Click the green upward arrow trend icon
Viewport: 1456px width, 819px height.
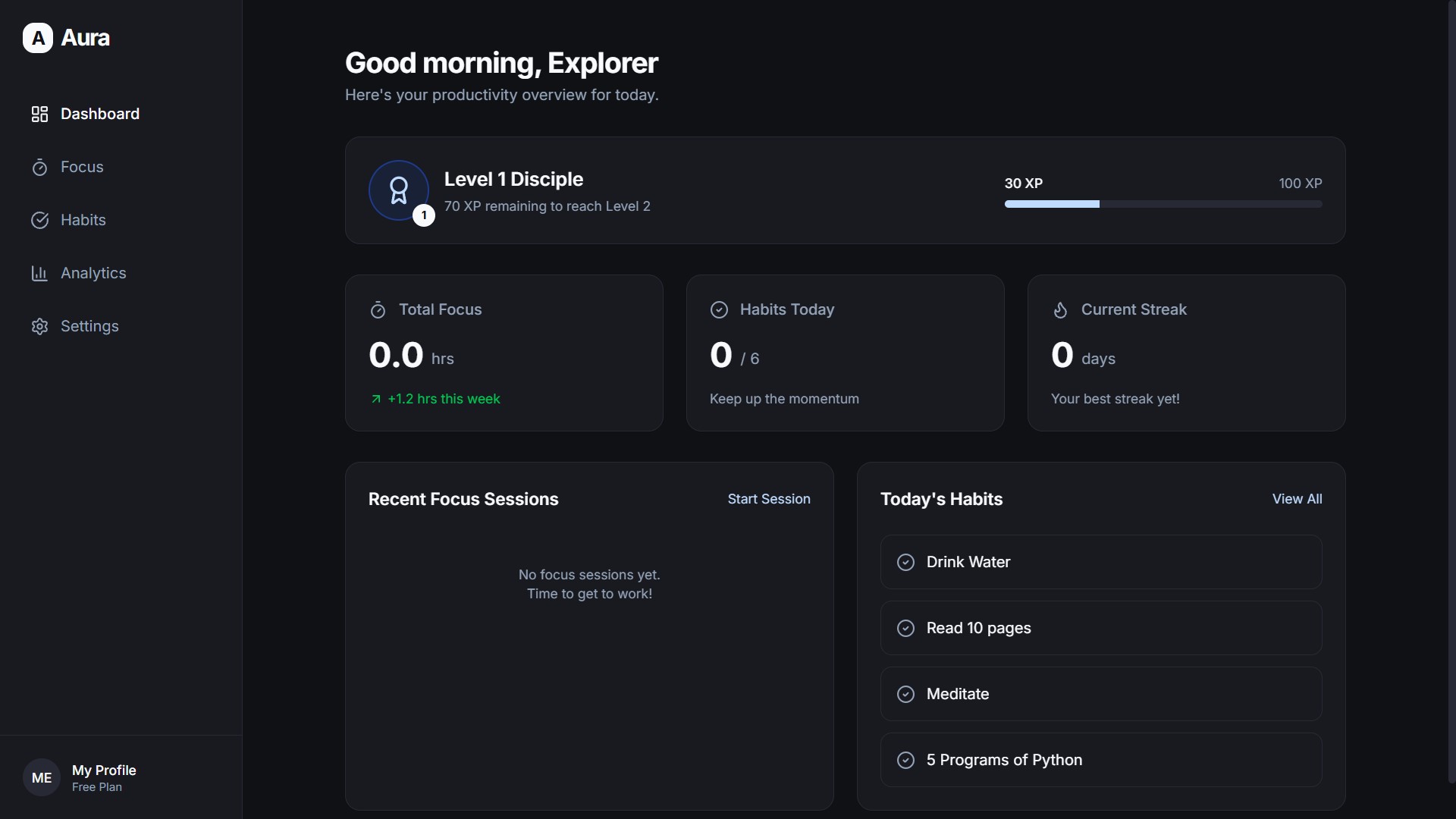pyautogui.click(x=376, y=399)
